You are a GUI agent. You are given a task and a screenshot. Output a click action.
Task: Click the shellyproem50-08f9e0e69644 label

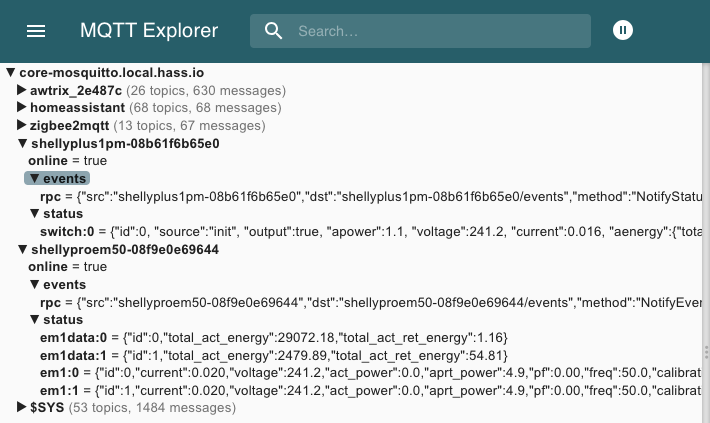point(125,250)
